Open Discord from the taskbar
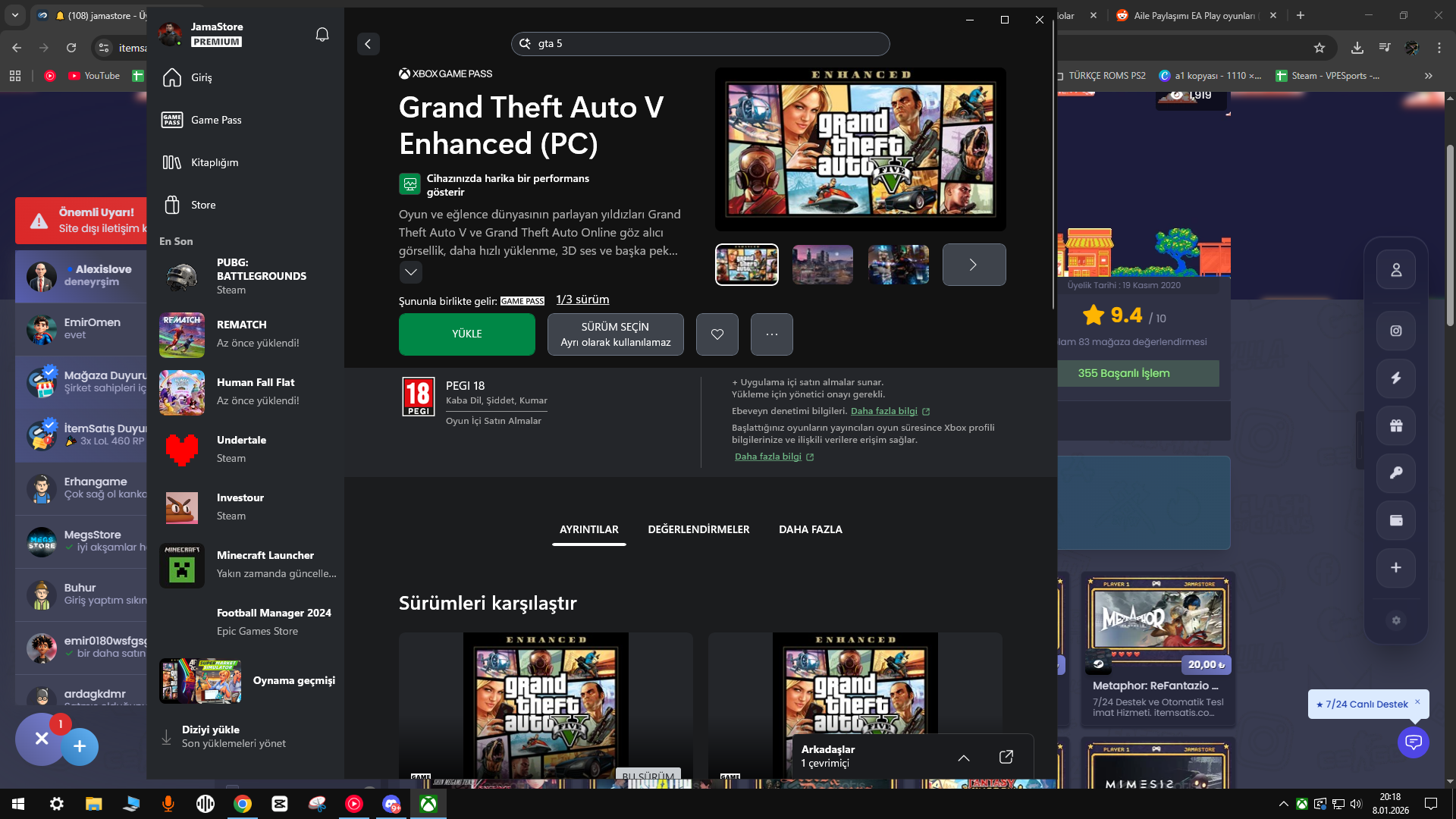Screen dimensions: 1456x819 pyautogui.click(x=391, y=804)
